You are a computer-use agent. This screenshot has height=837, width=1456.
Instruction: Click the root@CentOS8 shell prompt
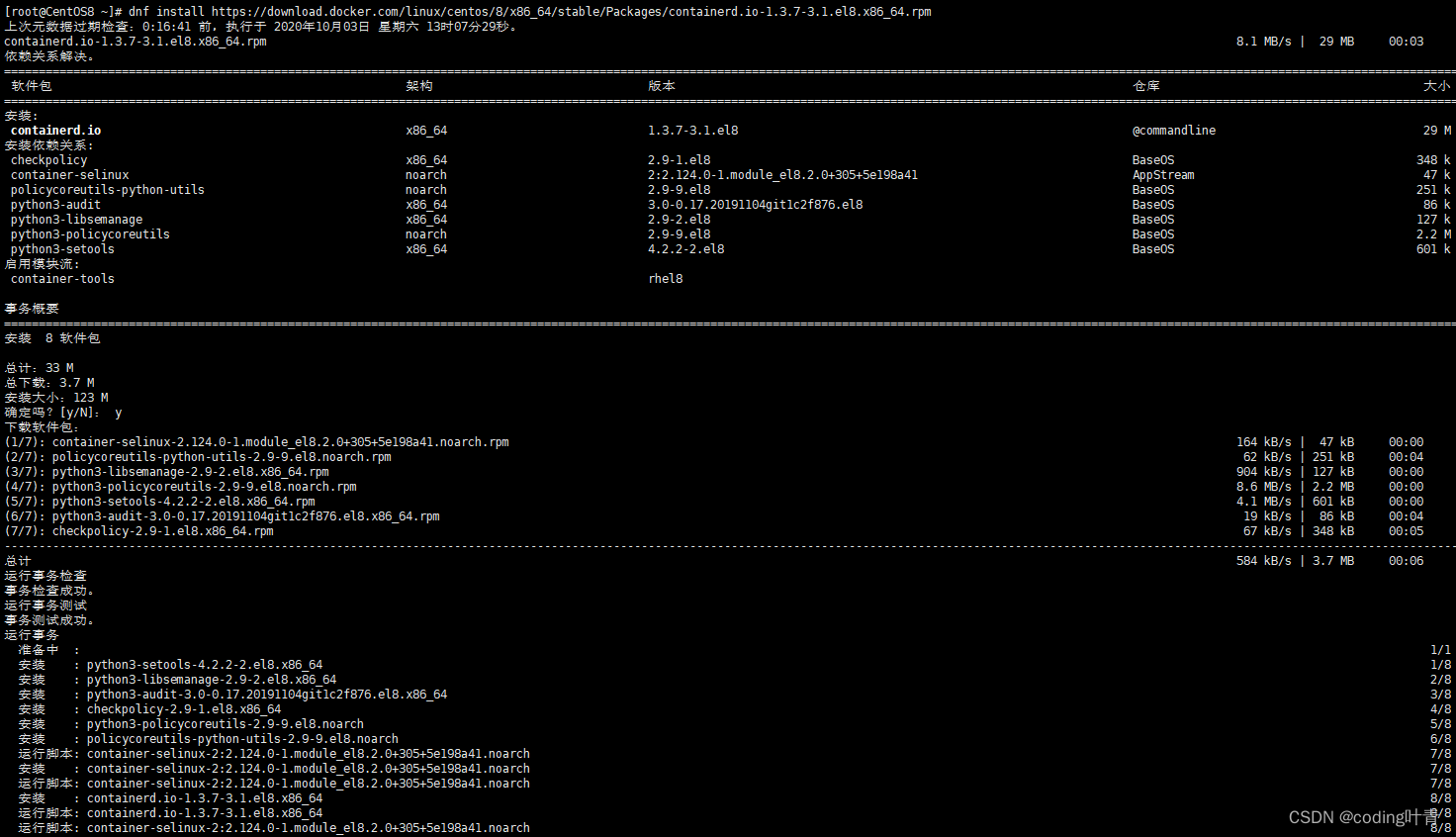[x=64, y=12]
